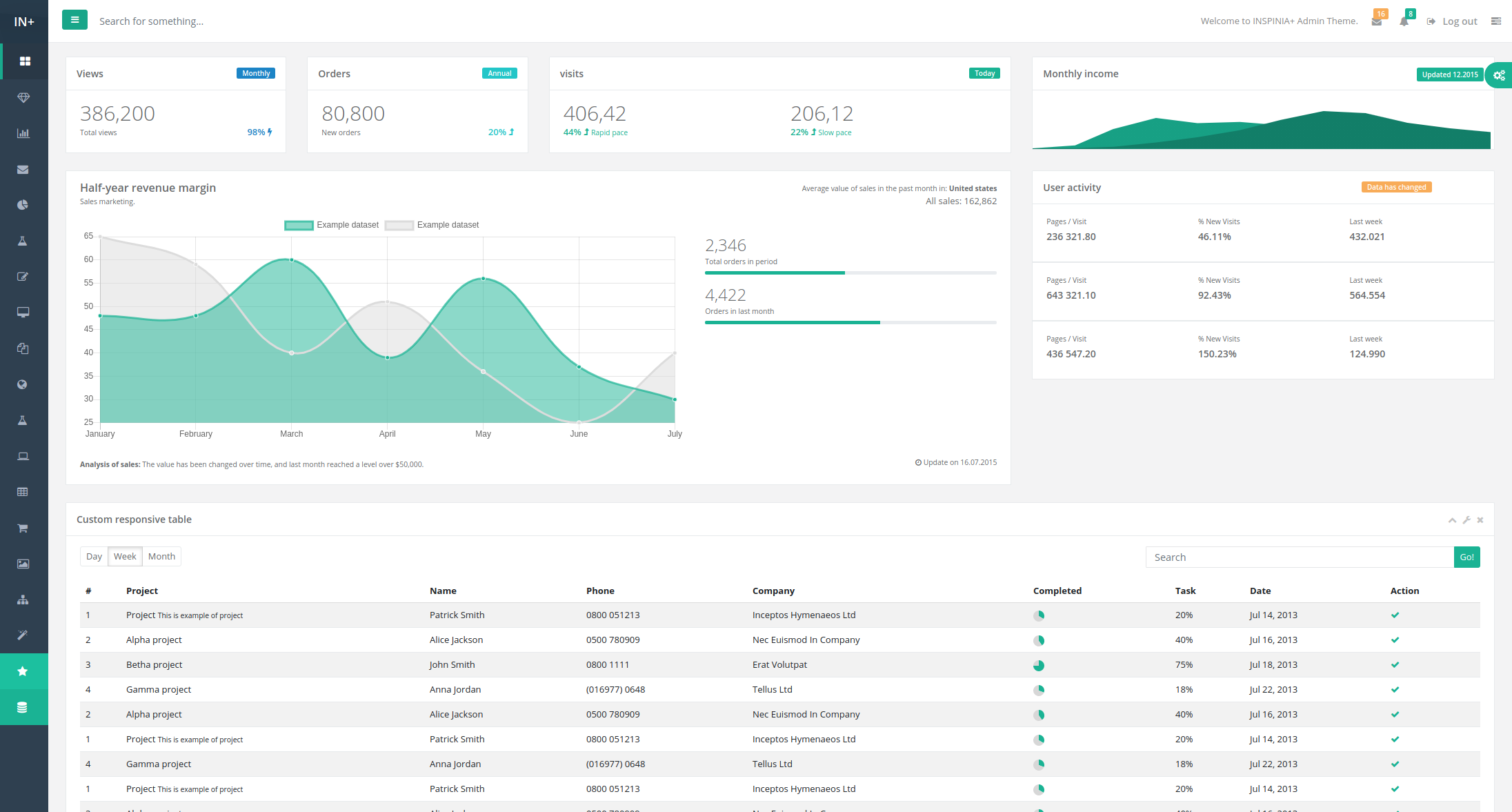
Task: Click the flask icon below pie chart icon
Action: coord(22,241)
